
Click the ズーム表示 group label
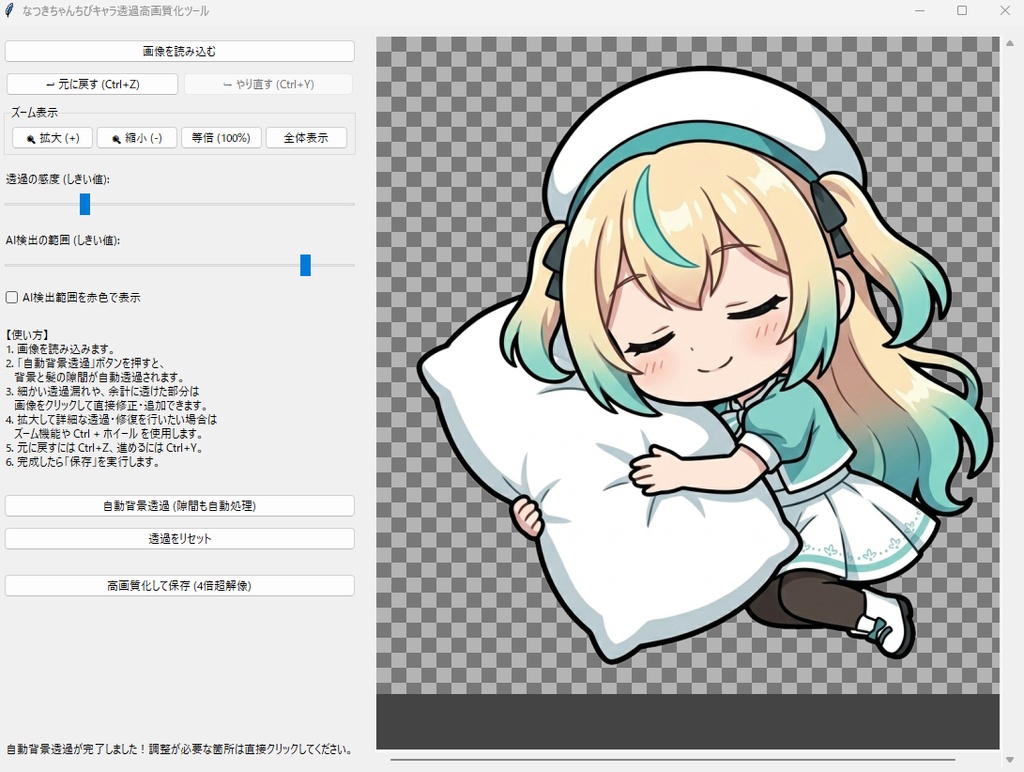[x=34, y=112]
